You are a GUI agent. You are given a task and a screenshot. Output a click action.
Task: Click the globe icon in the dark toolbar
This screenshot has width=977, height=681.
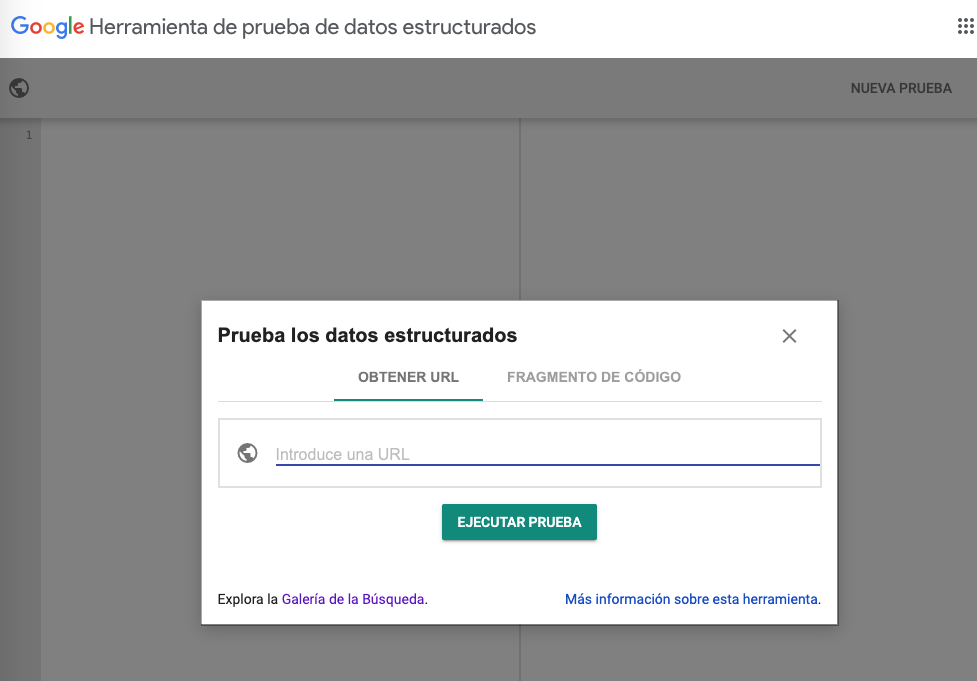pyautogui.click(x=18, y=88)
